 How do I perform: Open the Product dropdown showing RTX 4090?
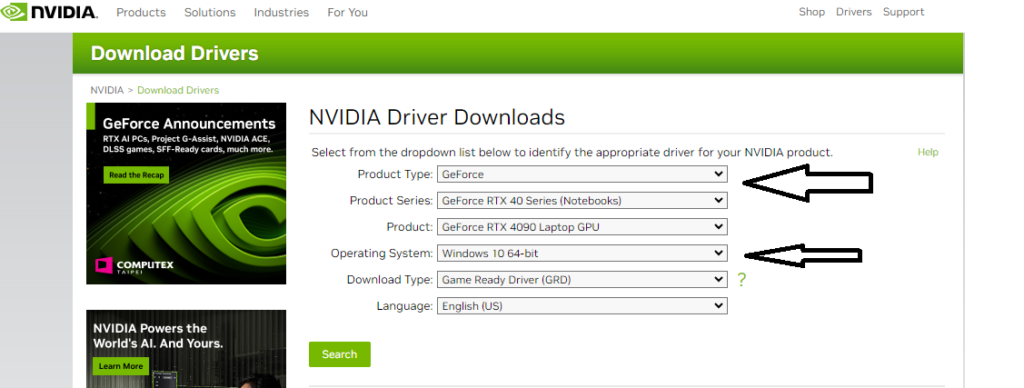pyautogui.click(x=582, y=227)
